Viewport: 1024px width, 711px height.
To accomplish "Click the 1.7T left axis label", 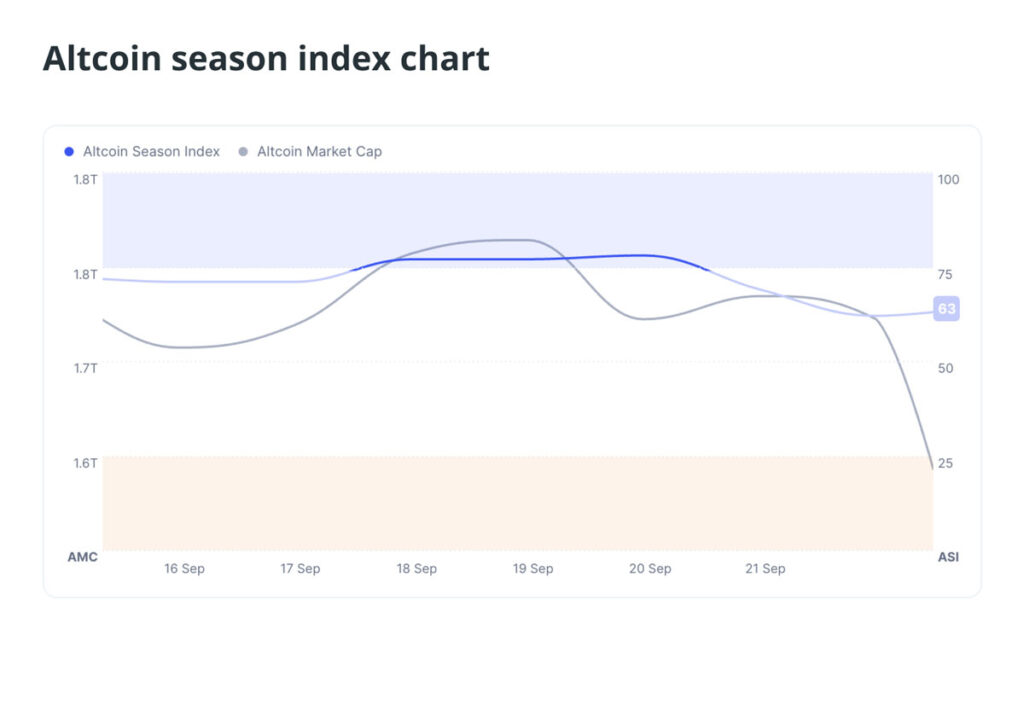I will pyautogui.click(x=83, y=368).
